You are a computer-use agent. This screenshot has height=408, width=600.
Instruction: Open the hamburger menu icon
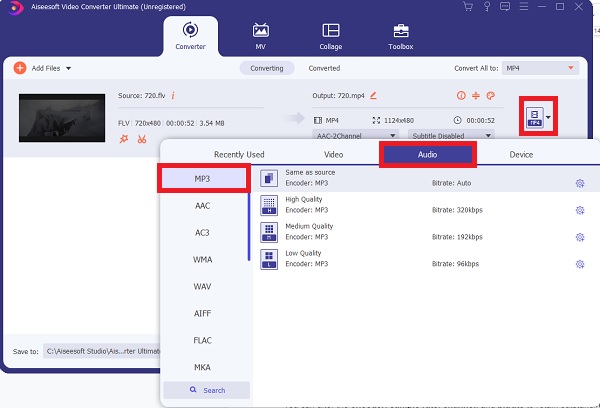click(523, 7)
